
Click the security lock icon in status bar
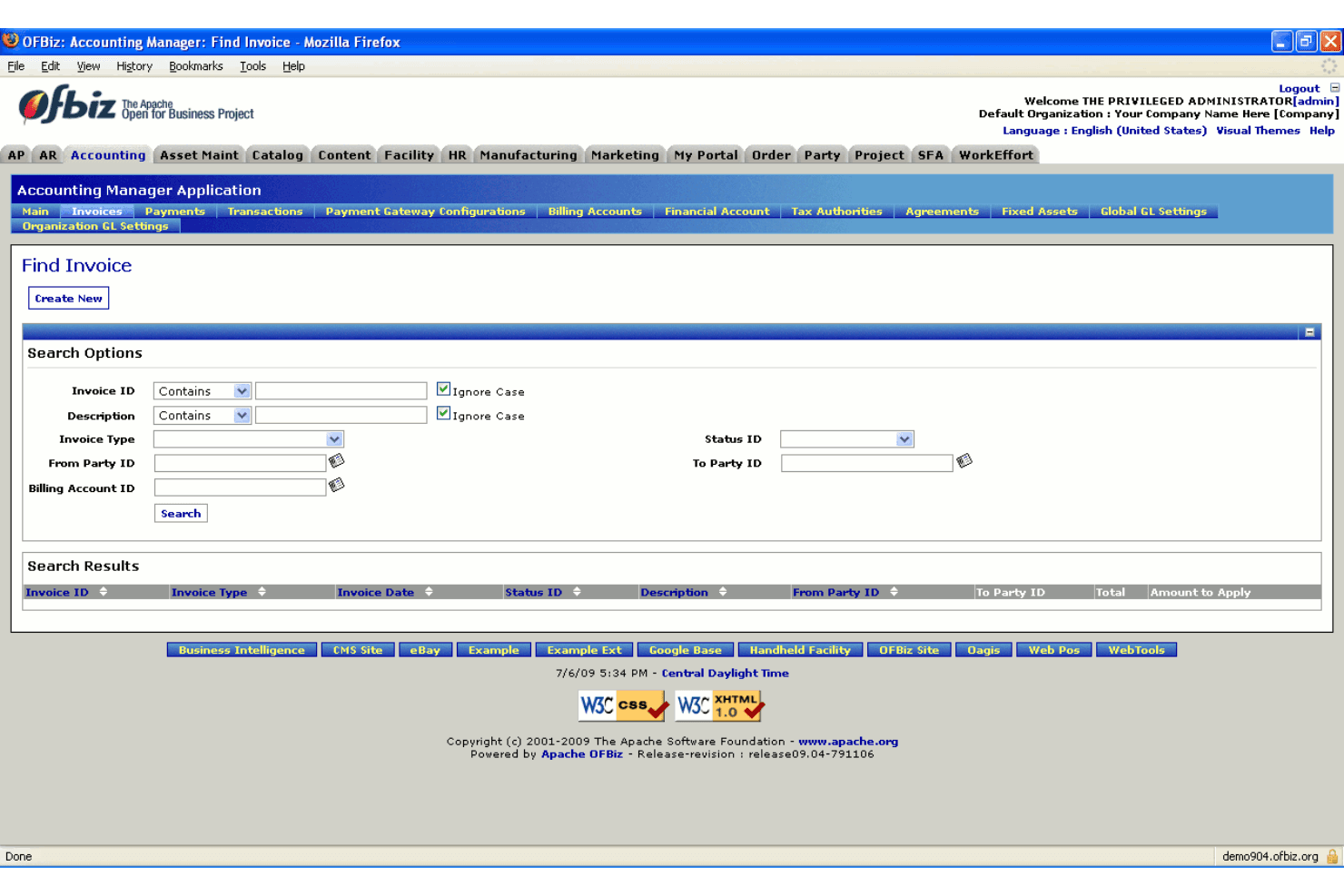(1332, 856)
